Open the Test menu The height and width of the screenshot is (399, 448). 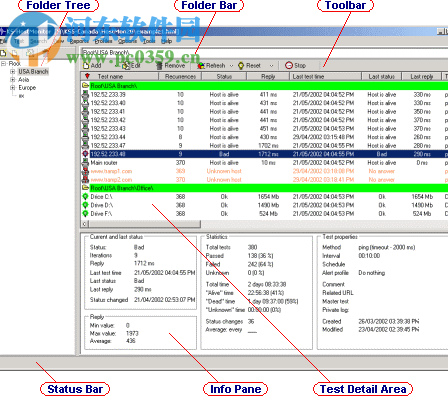[19, 41]
